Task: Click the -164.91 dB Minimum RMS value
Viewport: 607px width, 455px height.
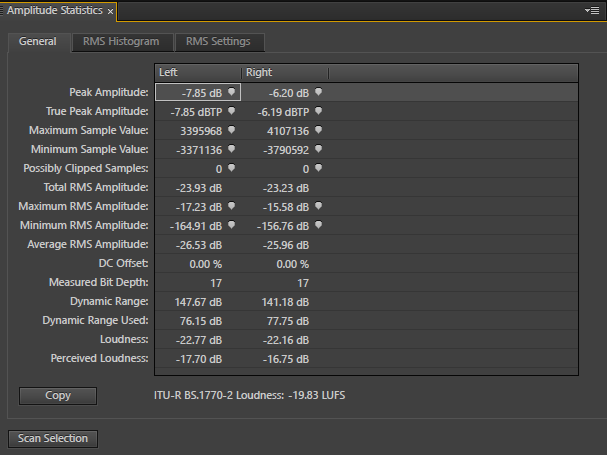Action: [196, 226]
